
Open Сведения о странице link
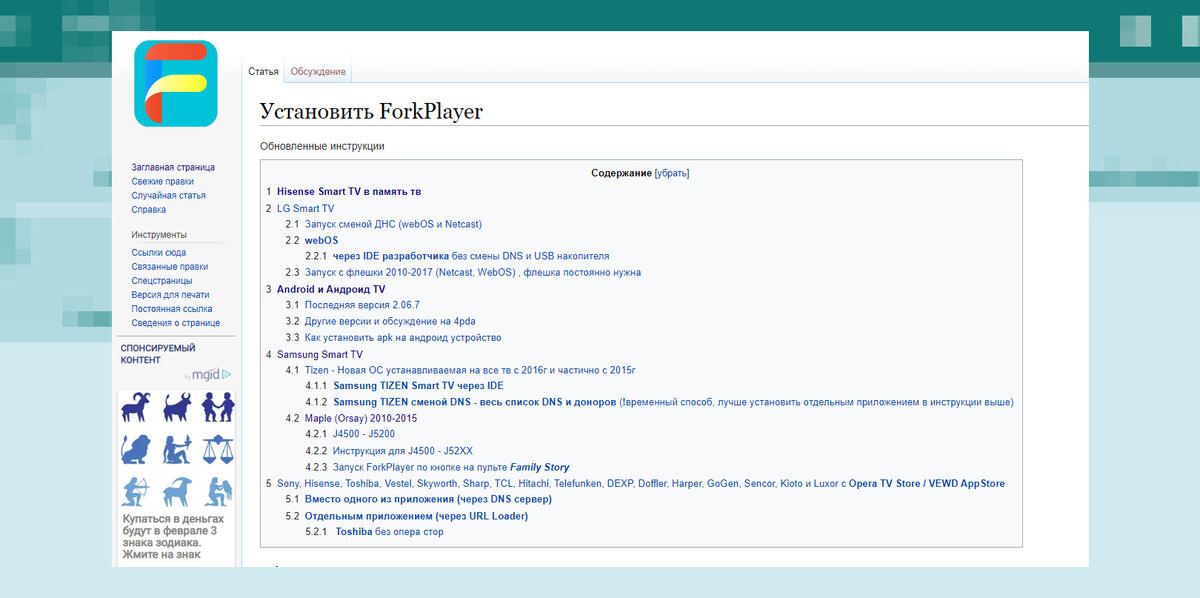coord(175,323)
